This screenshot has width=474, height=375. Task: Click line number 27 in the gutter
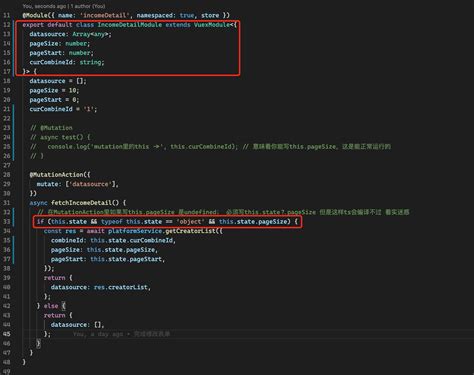point(7,165)
